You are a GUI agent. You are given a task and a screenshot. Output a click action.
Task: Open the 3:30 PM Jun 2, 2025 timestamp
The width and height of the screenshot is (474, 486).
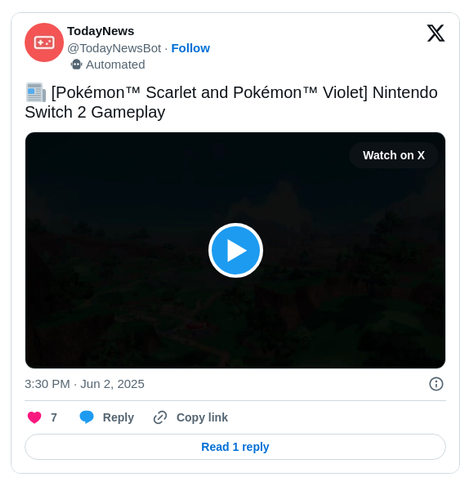pos(85,384)
